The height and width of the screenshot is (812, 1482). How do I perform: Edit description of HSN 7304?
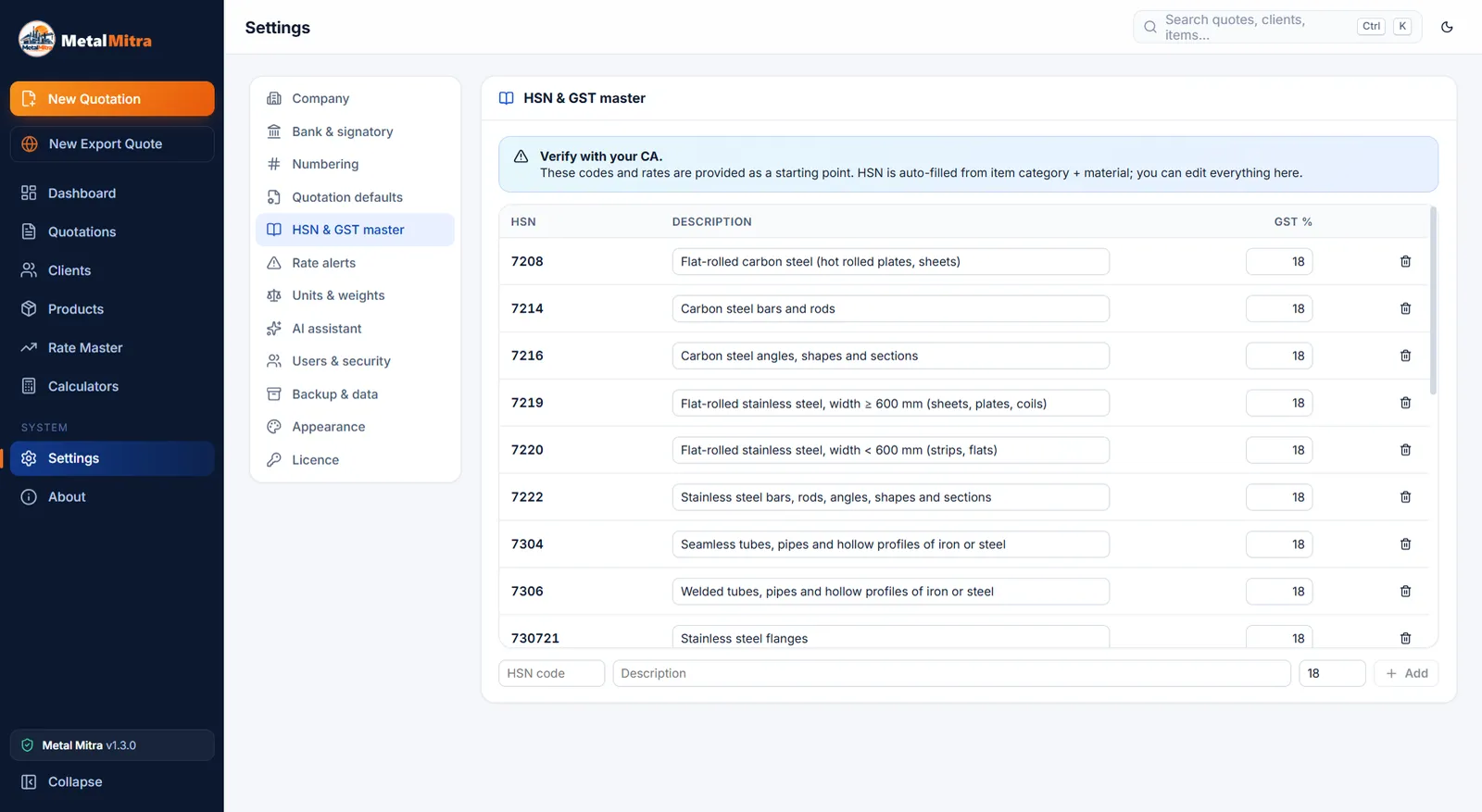(x=890, y=544)
